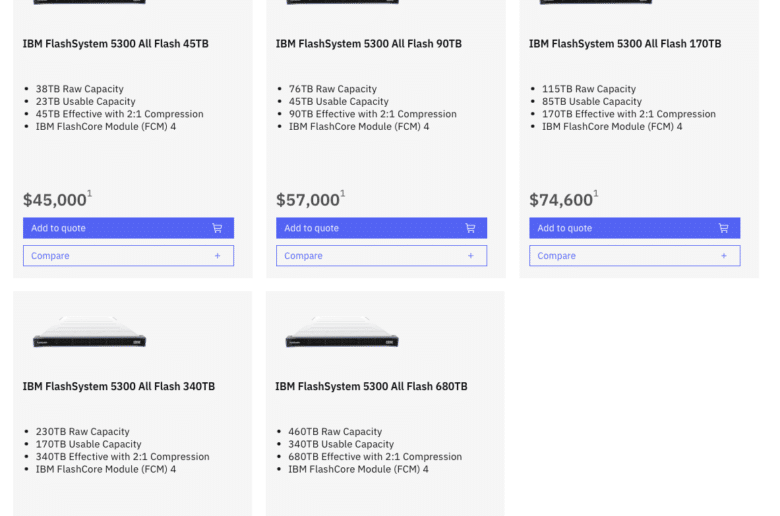Click cart icon on 45TB Add to quote
Viewport: 780px width, 516px height.
[217, 228]
